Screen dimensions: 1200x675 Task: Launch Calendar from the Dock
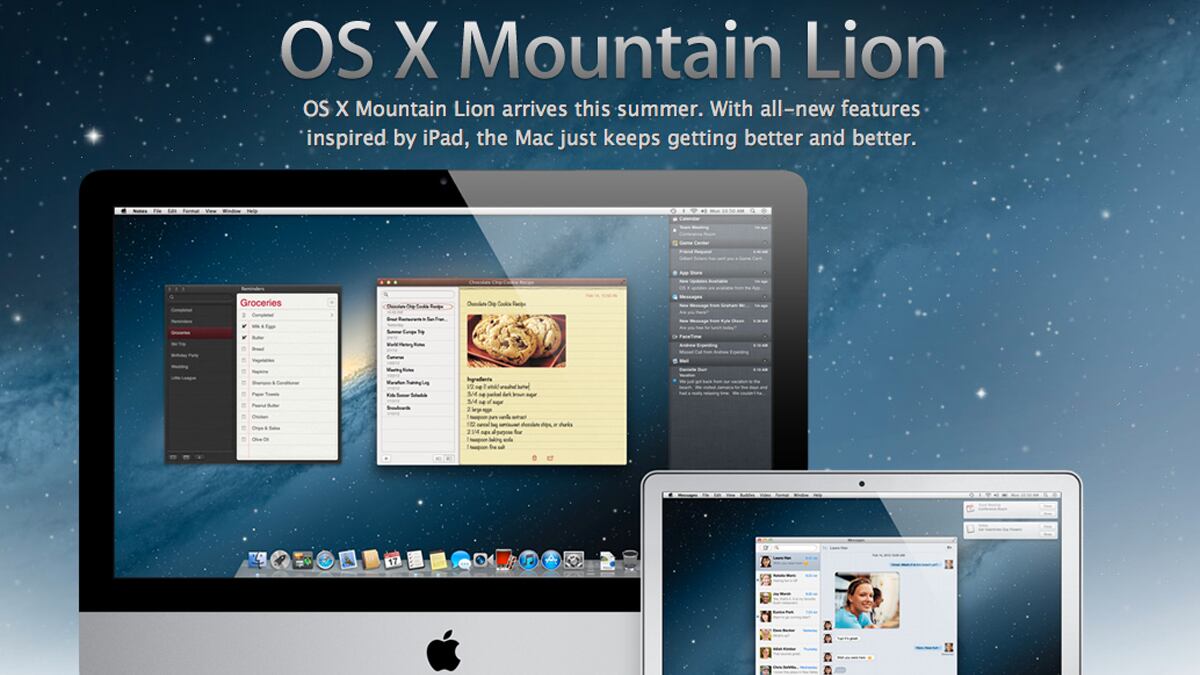(392, 558)
